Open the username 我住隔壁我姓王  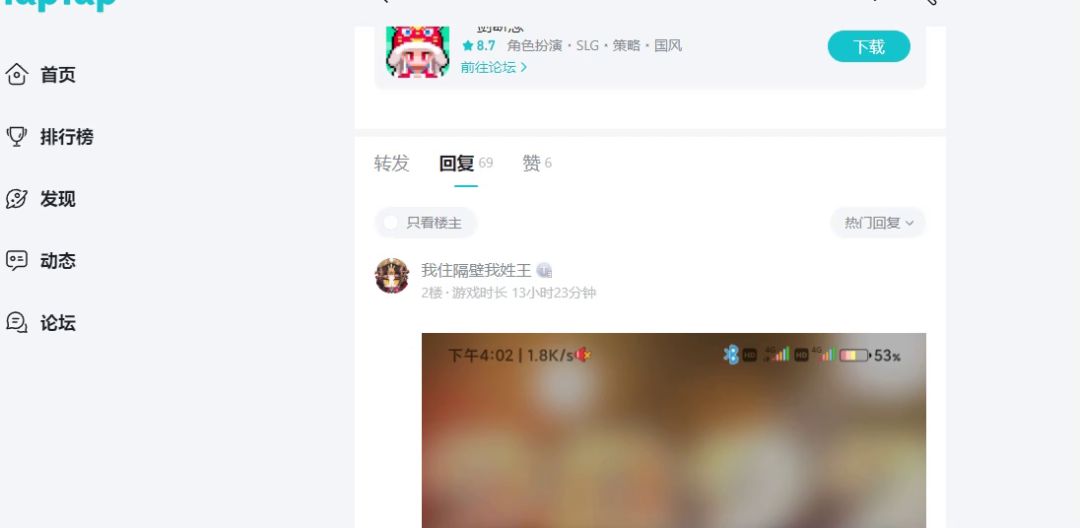tap(476, 271)
